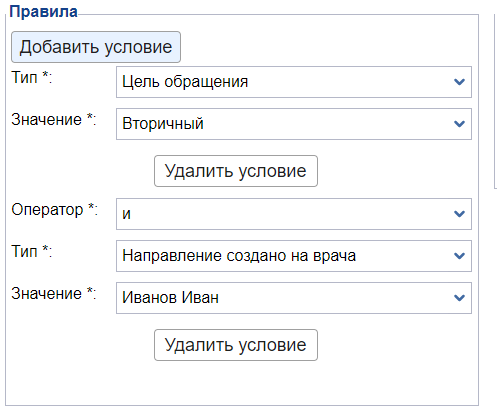This screenshot has height=416, width=497.
Task: Click the chevron on 'Цель обращения' field
Action: pyautogui.click(x=459, y=82)
